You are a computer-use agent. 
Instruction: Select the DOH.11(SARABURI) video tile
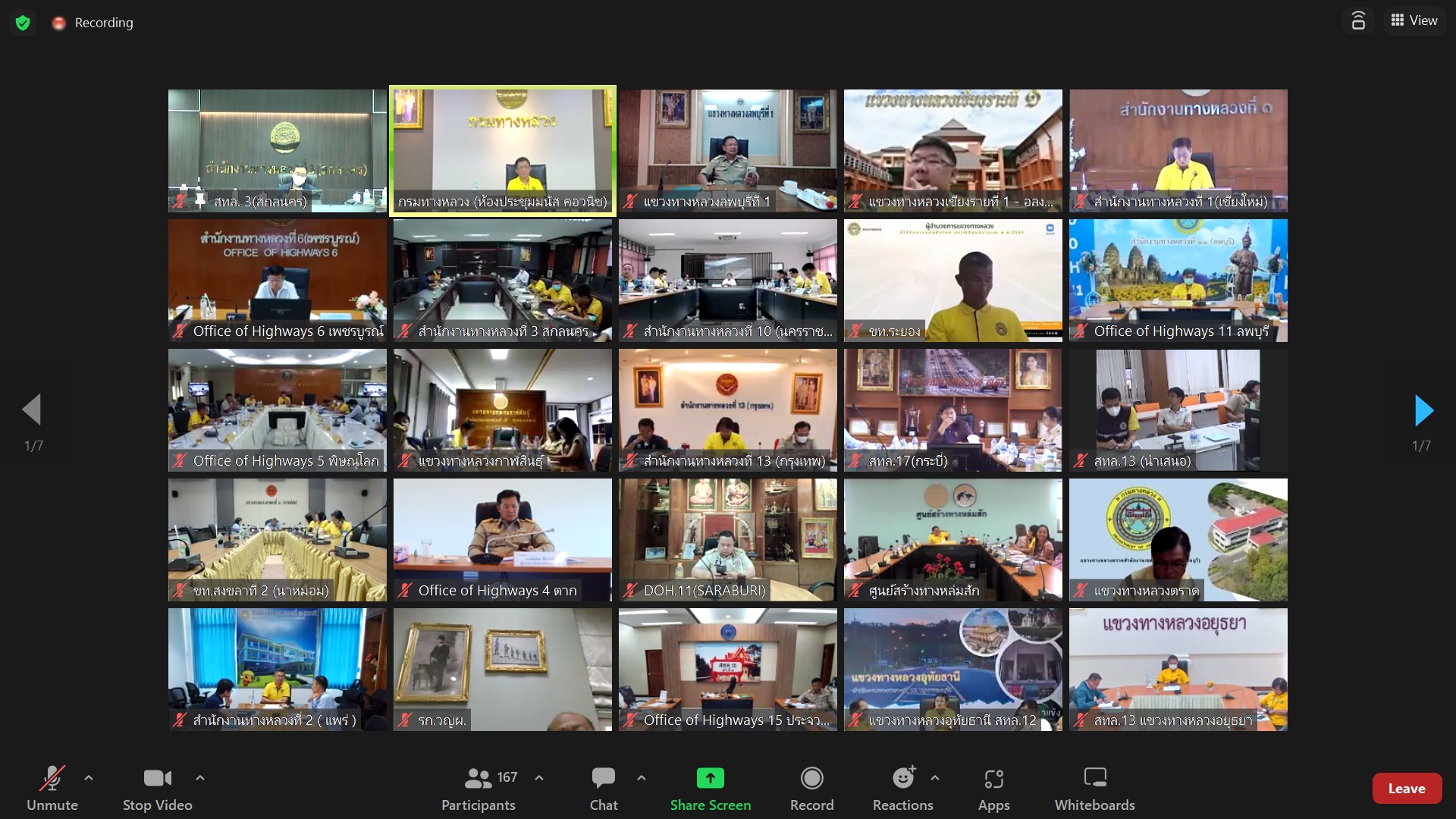tap(727, 539)
